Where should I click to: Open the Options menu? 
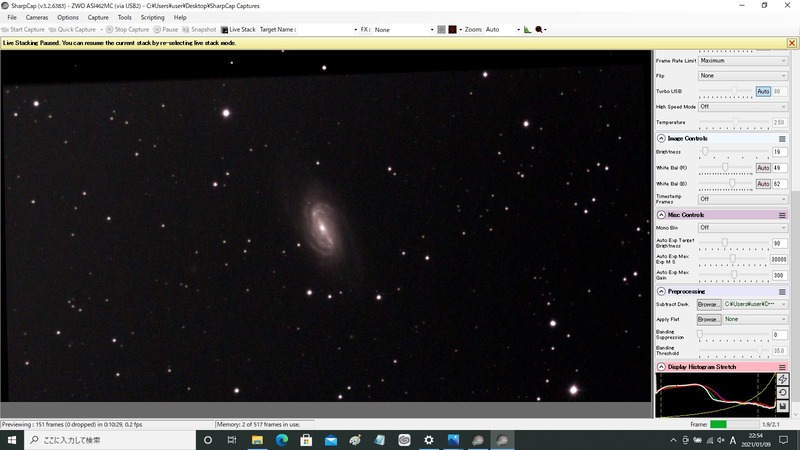68,17
